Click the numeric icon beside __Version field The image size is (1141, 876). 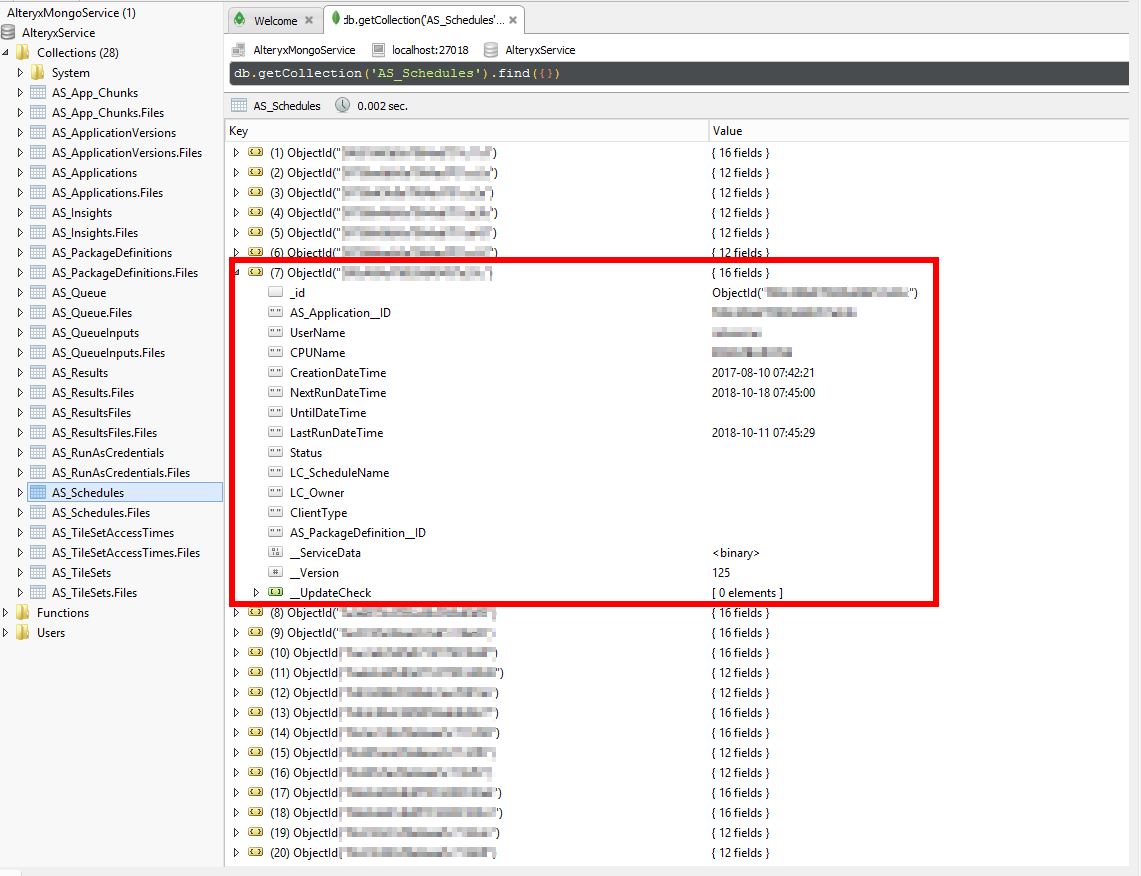(x=275, y=572)
